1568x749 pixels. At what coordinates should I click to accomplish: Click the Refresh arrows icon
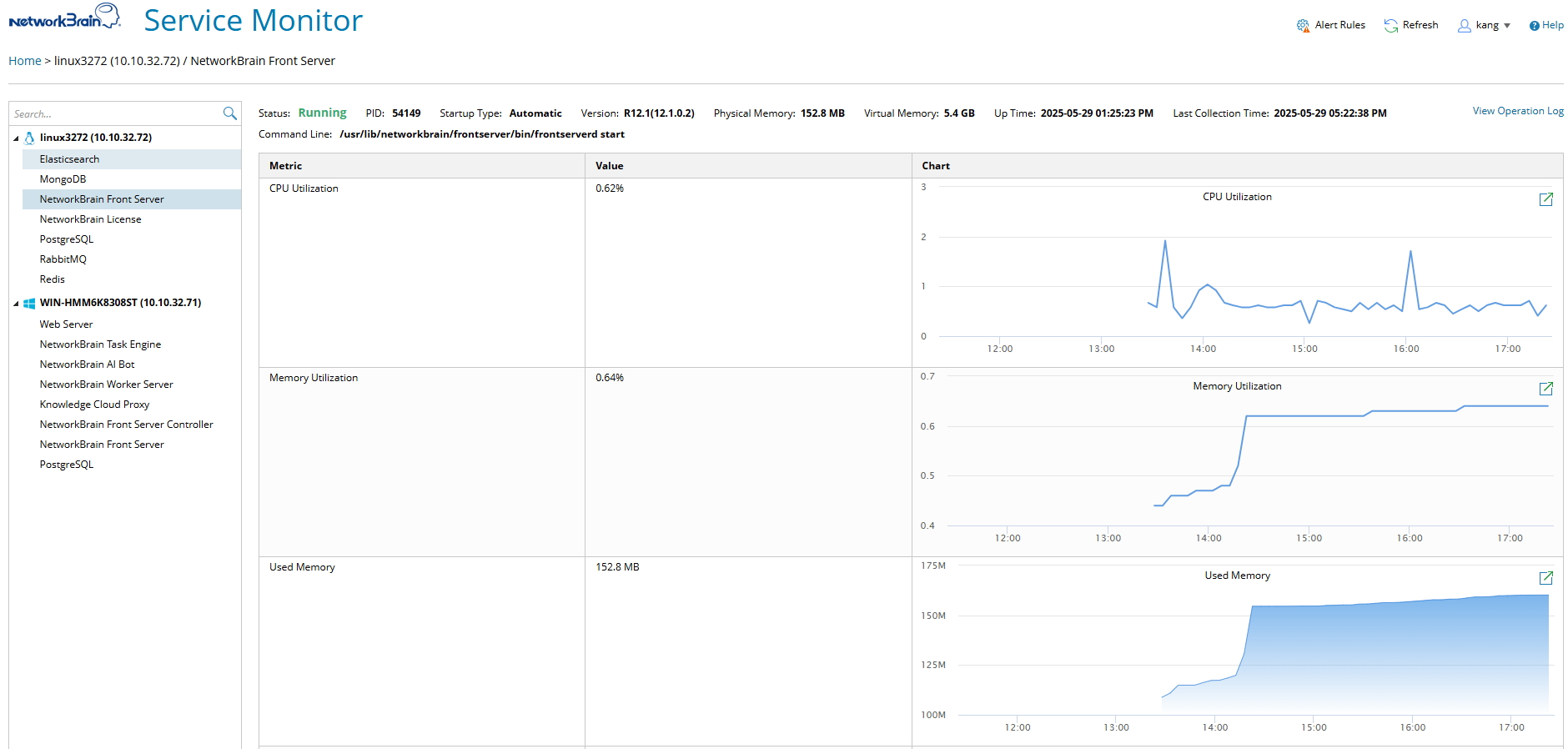(1391, 26)
